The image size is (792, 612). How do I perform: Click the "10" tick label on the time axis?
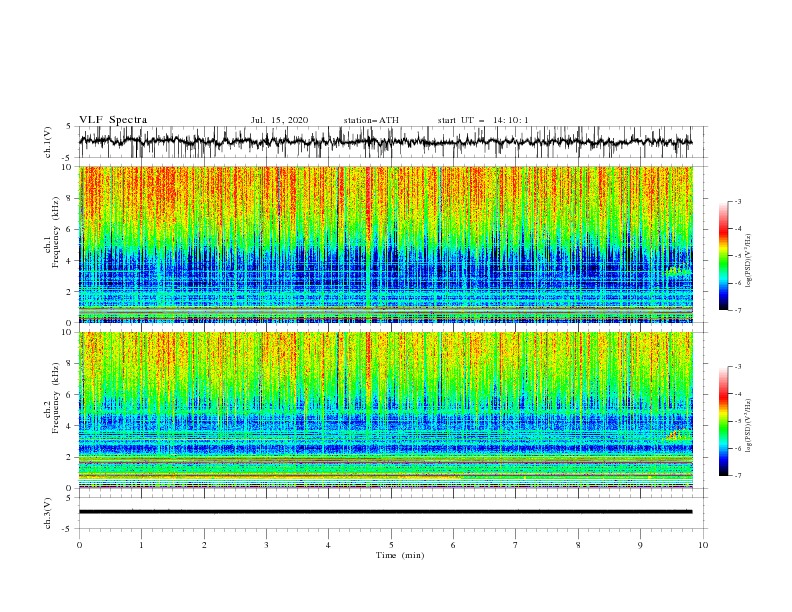pos(703,545)
